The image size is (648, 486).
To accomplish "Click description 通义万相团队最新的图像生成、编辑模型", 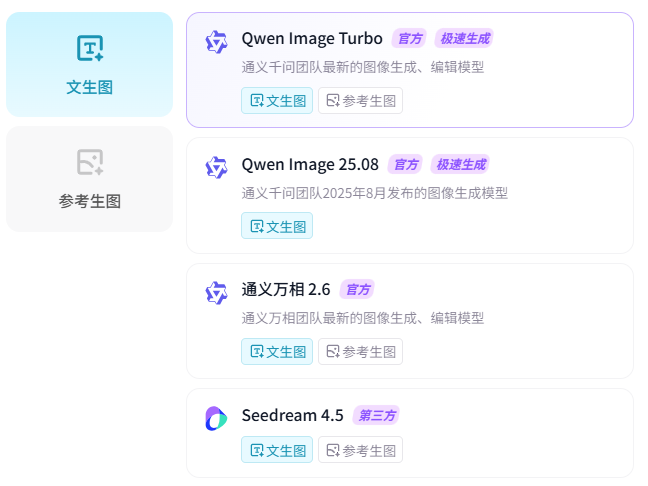I will click(363, 318).
